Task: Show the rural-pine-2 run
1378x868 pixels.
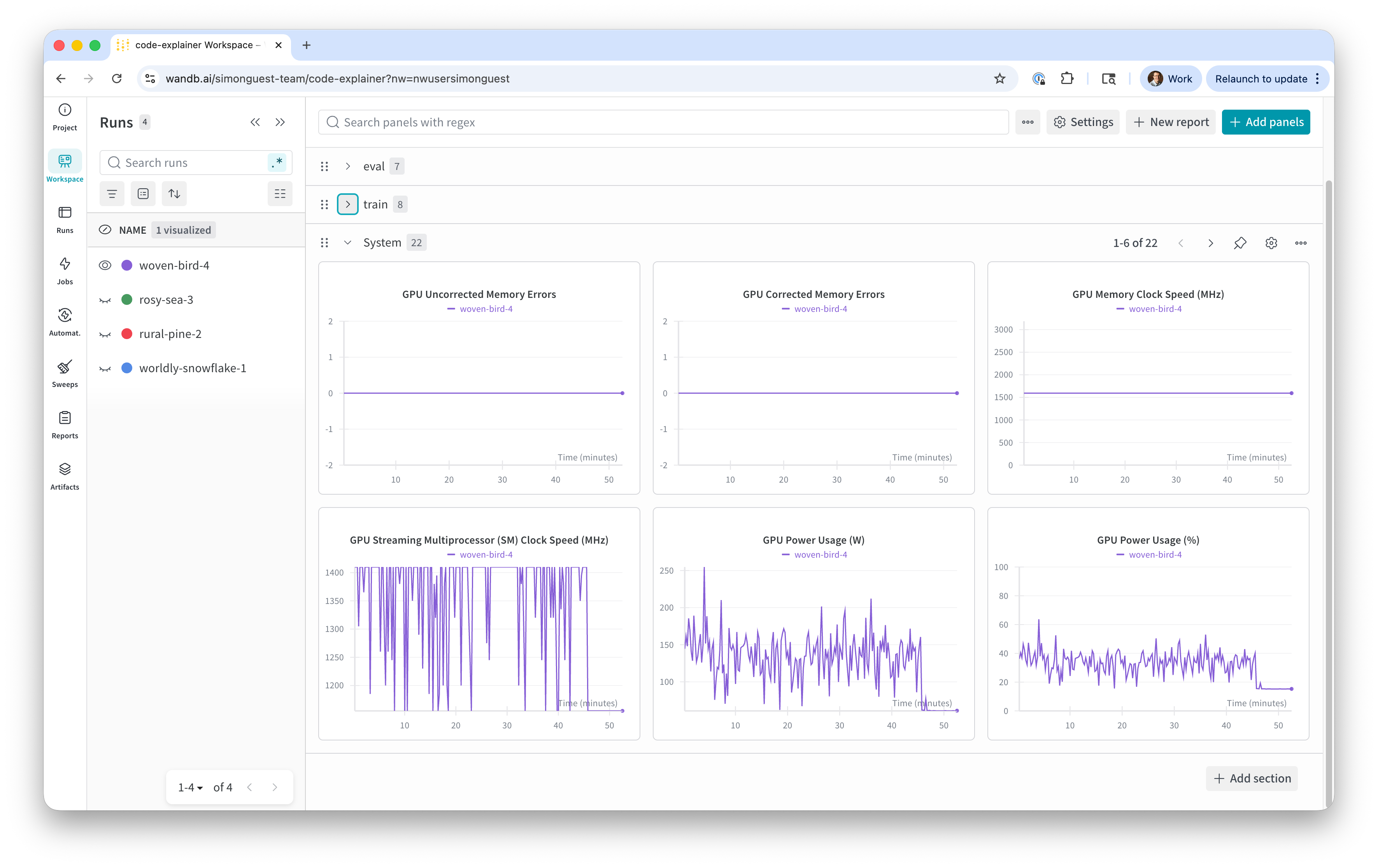Action: [x=105, y=334]
